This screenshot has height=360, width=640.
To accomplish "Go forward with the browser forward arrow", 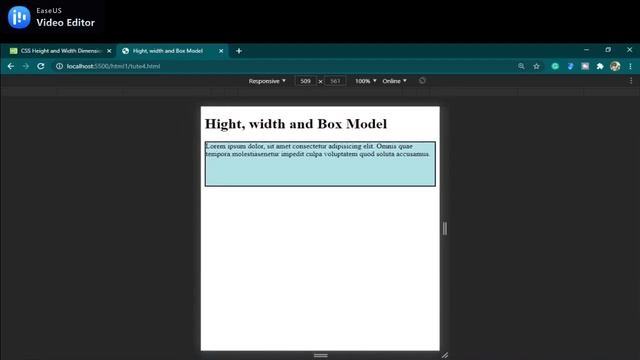I will point(26,66).
